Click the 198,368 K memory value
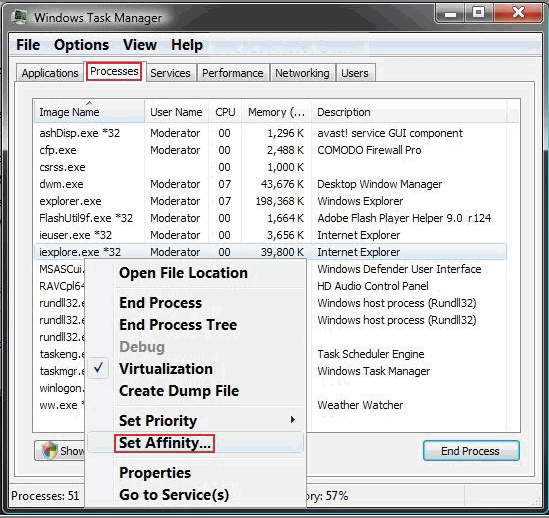549x518 pixels. tap(279, 201)
